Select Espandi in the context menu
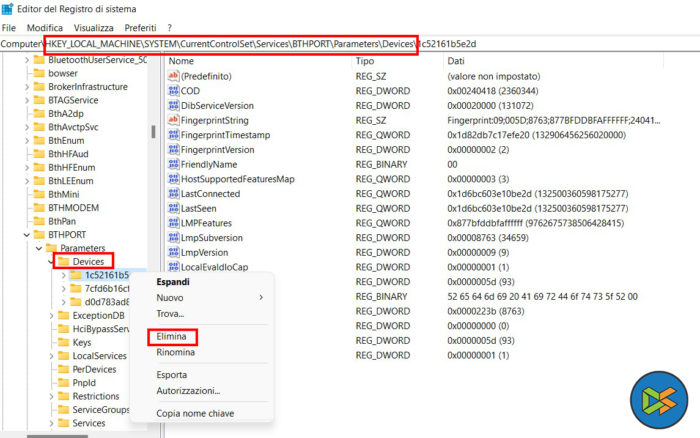Image resolution: width=700 pixels, height=438 pixels. point(173,282)
